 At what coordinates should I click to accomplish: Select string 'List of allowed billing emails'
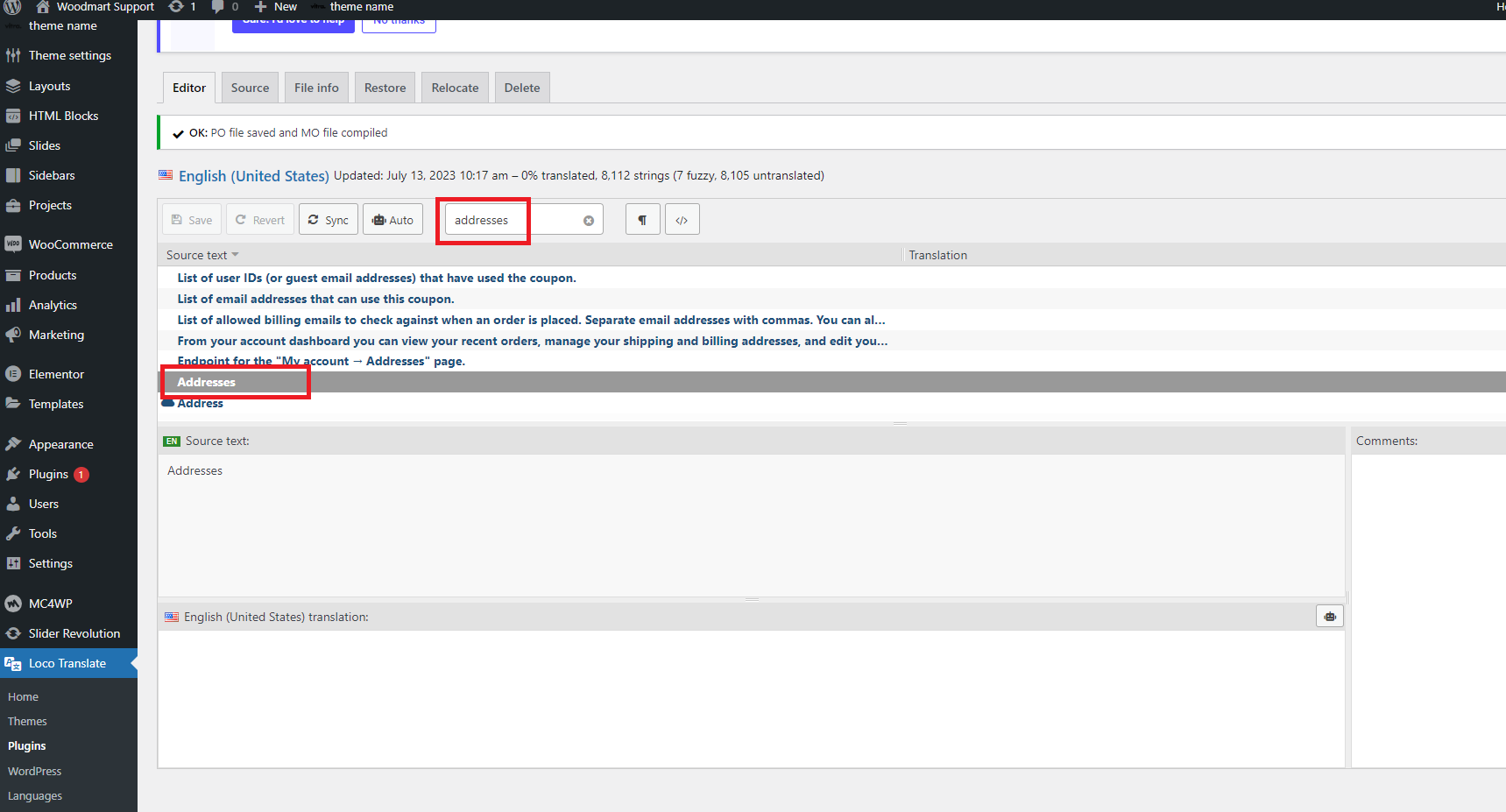click(x=531, y=320)
